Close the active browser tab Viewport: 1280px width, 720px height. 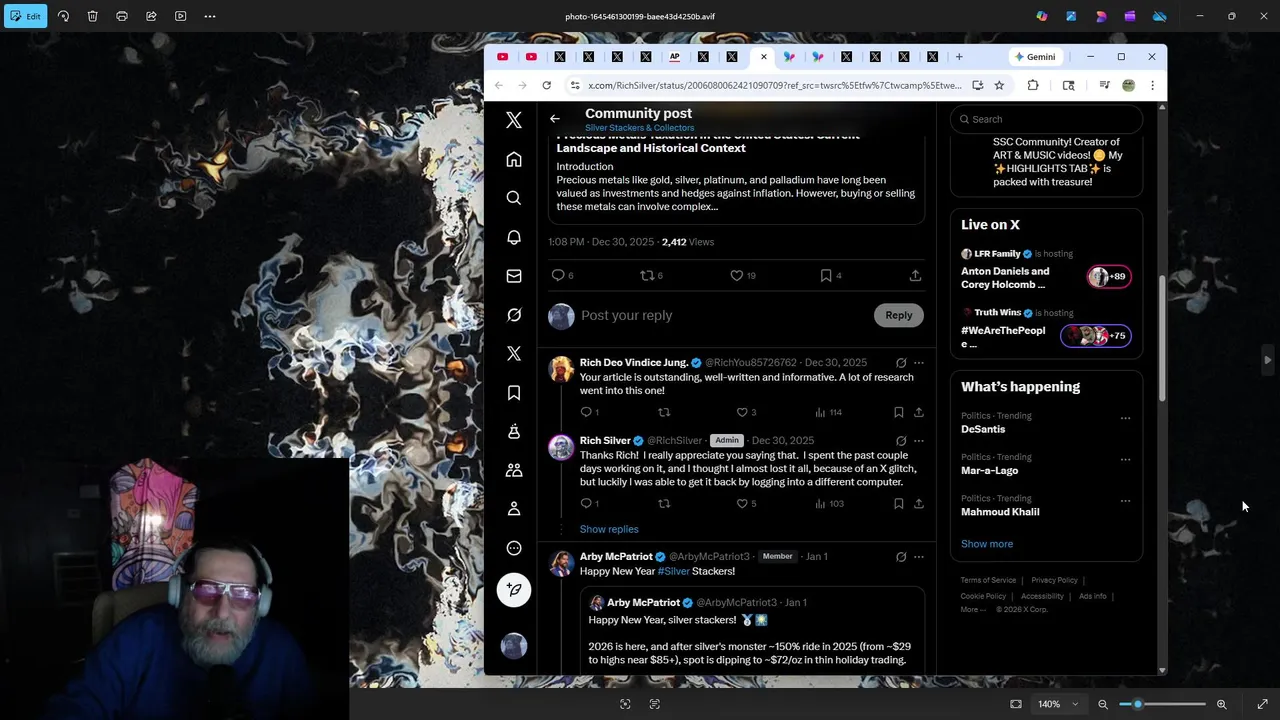pos(764,57)
